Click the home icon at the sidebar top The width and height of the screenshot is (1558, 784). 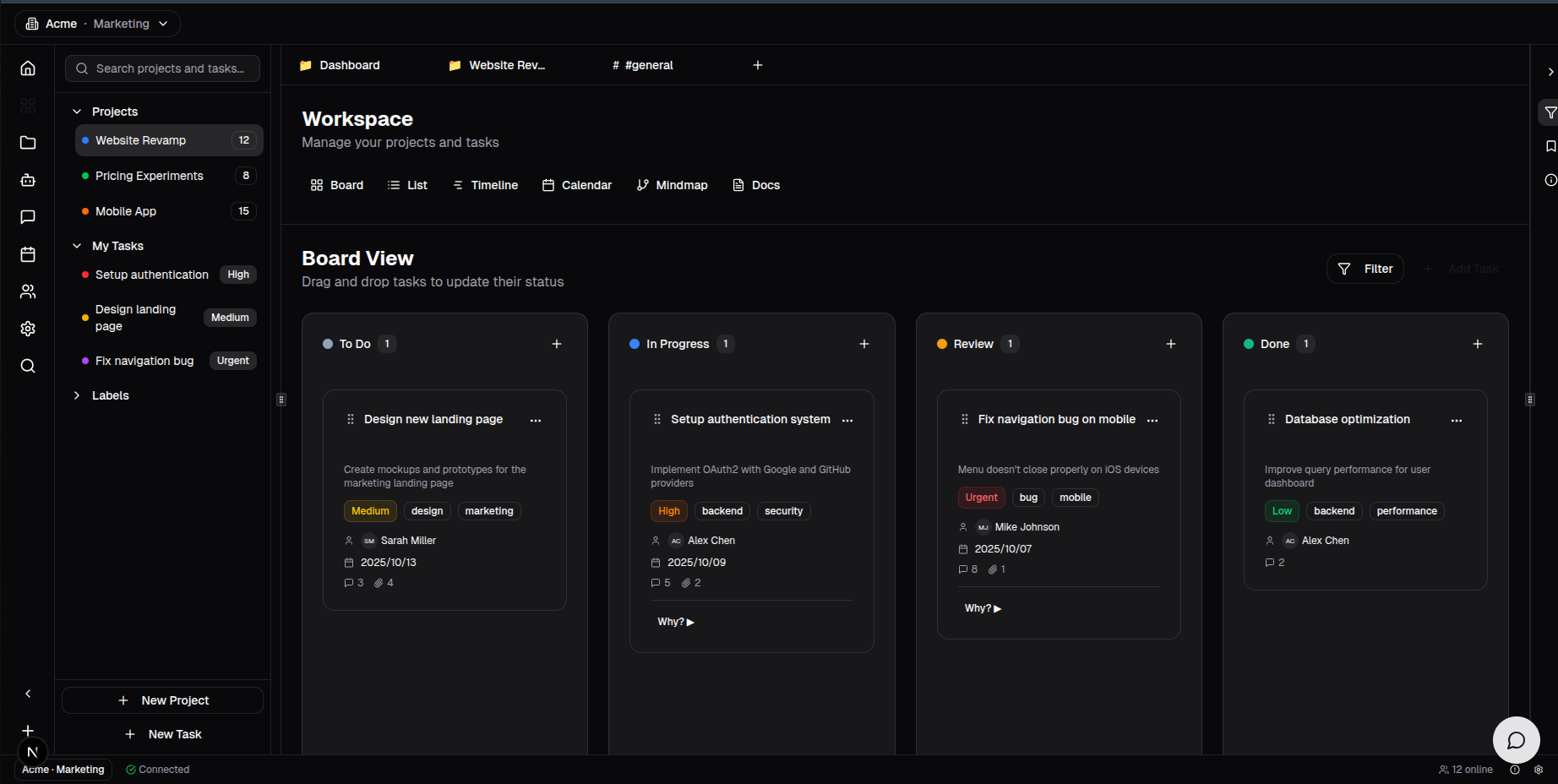tap(28, 68)
